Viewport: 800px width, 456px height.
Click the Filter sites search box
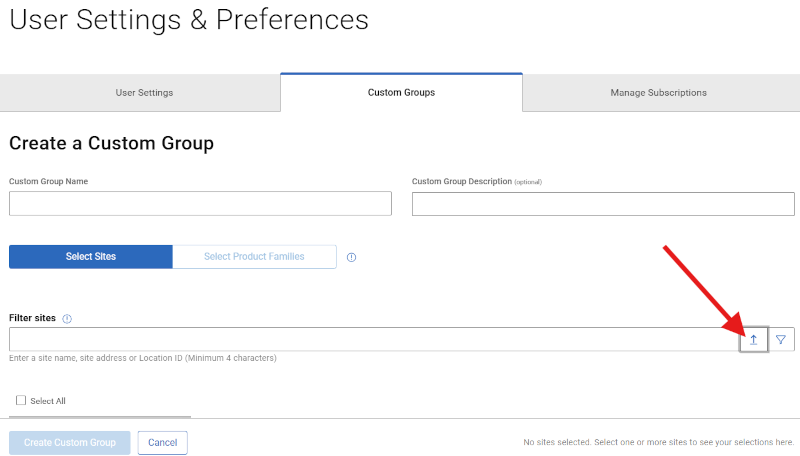pyautogui.click(x=372, y=340)
